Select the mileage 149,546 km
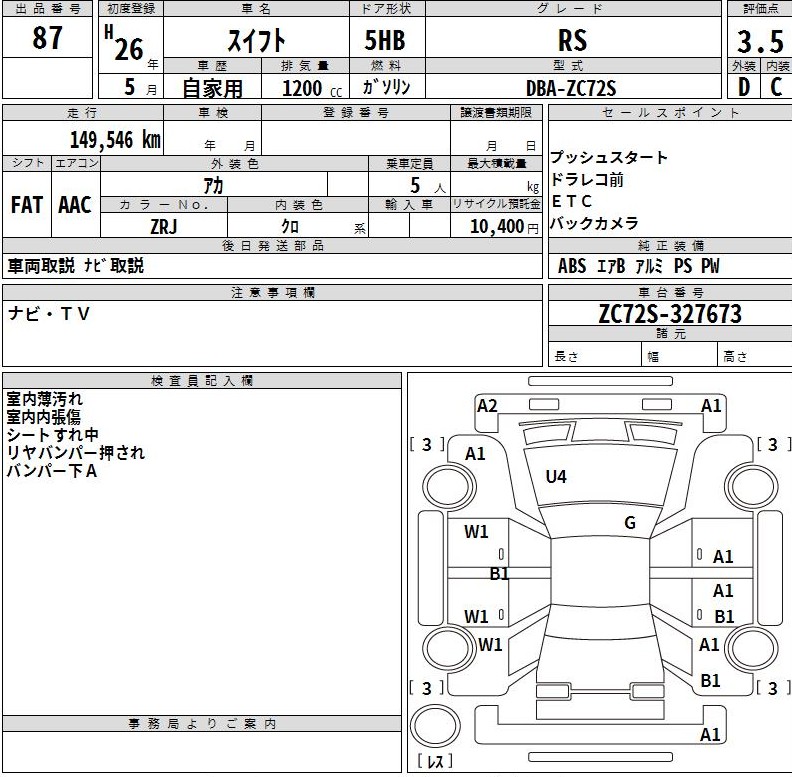Screen dimensions: 792x777 click(x=115, y=140)
